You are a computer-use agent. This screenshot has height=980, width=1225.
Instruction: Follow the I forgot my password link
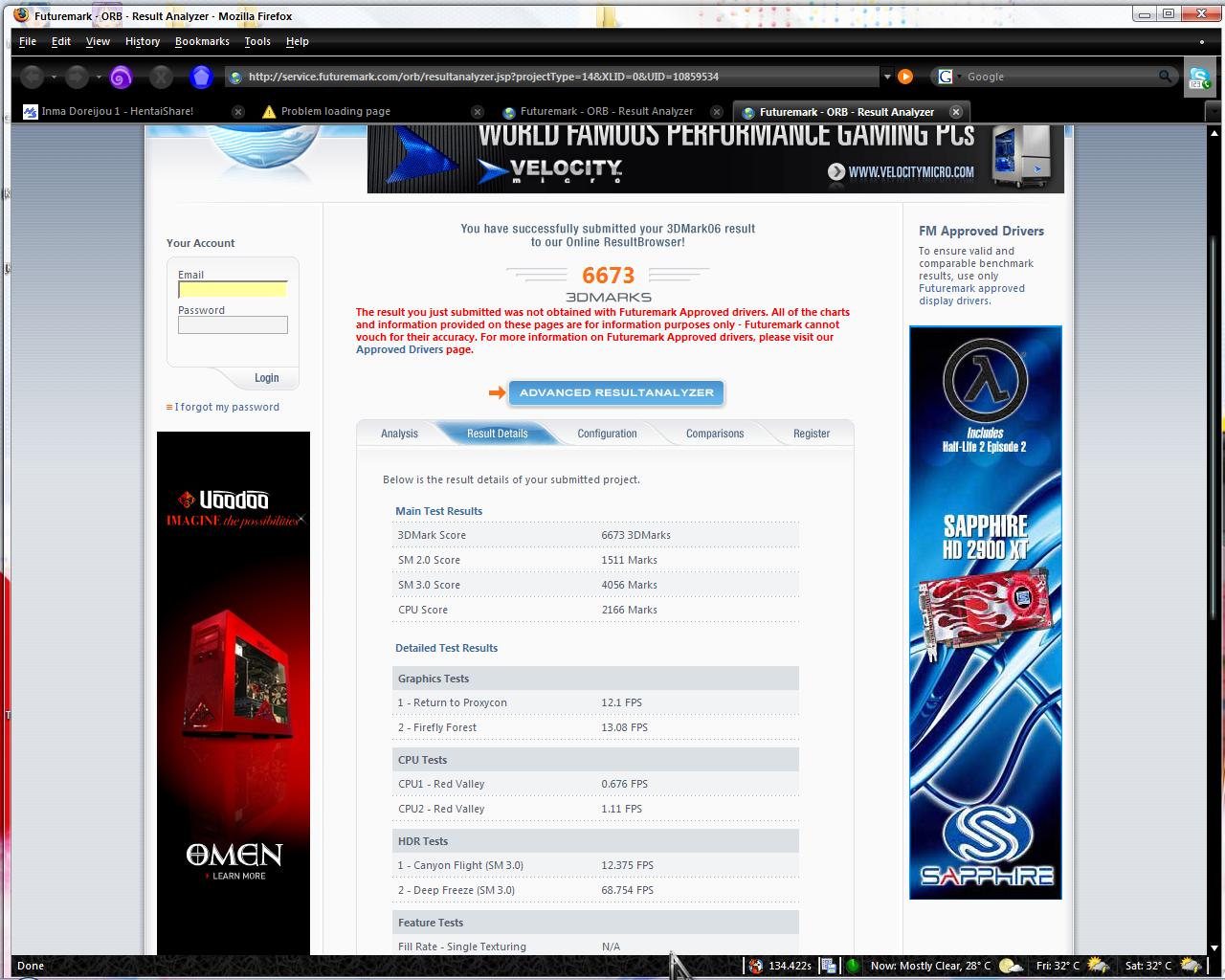tap(227, 407)
